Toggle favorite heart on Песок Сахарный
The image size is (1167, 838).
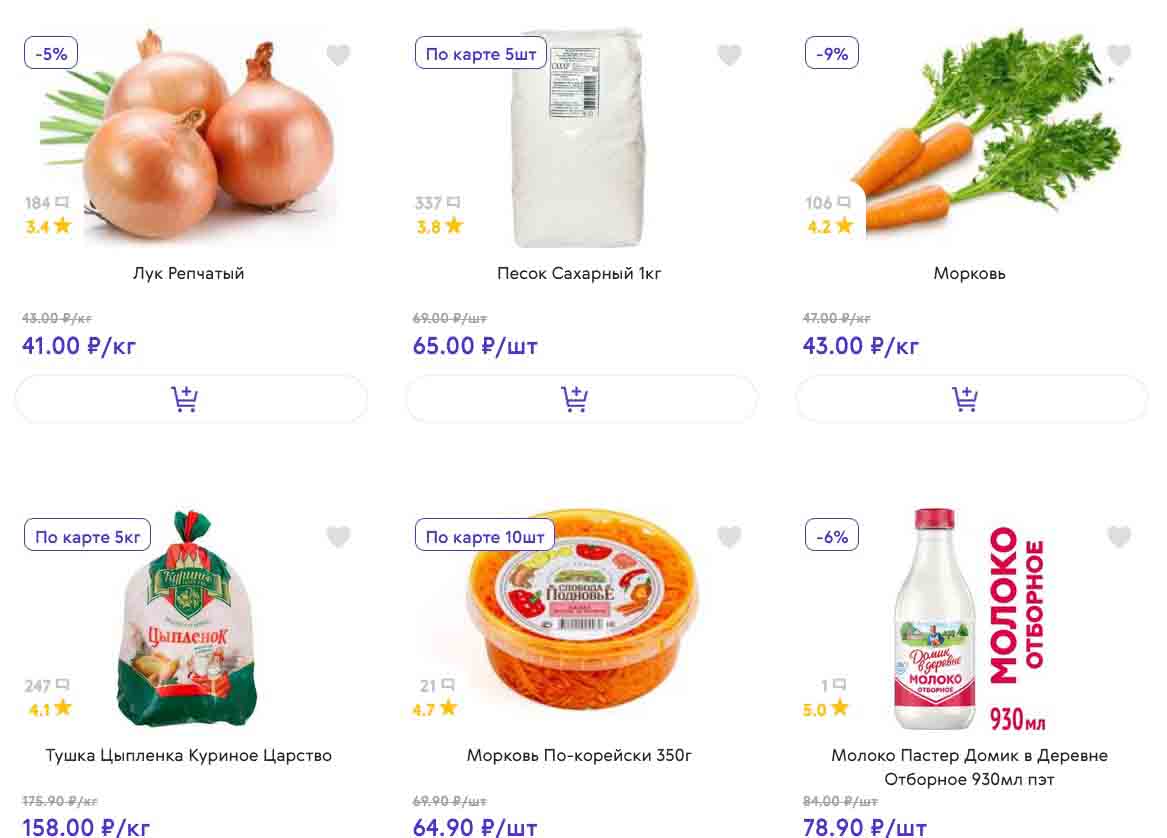[x=730, y=55]
